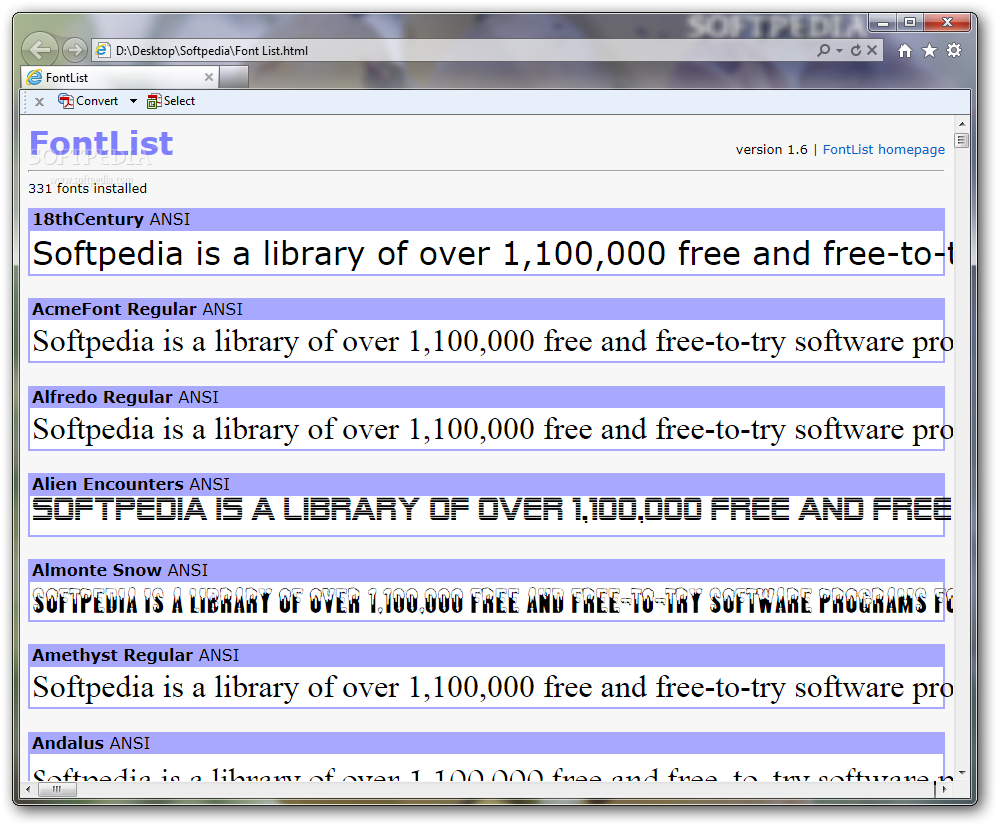Go back with the browser Back arrow
This screenshot has width=998, height=826.
click(40, 49)
